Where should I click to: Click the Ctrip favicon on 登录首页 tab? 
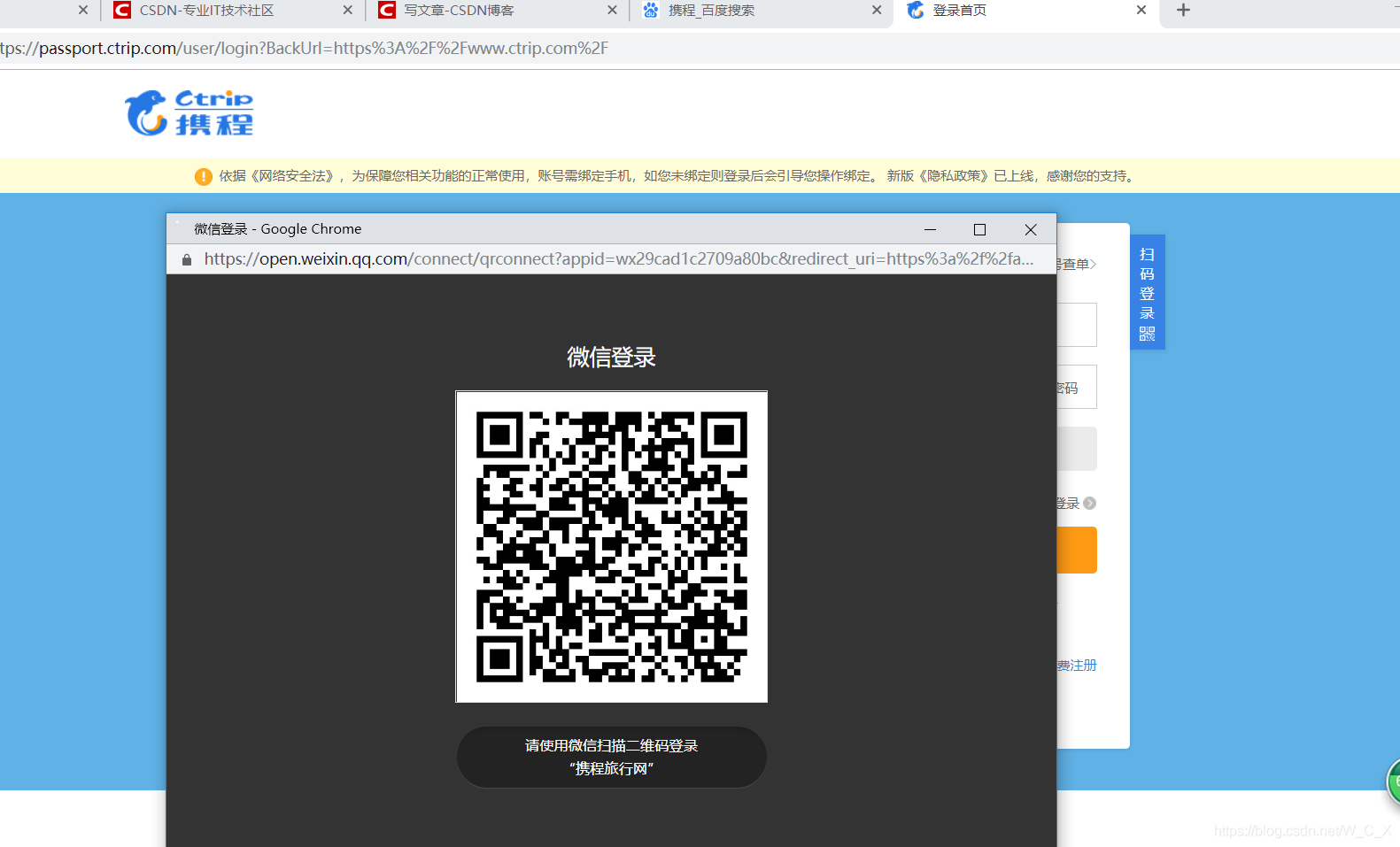coord(916,11)
